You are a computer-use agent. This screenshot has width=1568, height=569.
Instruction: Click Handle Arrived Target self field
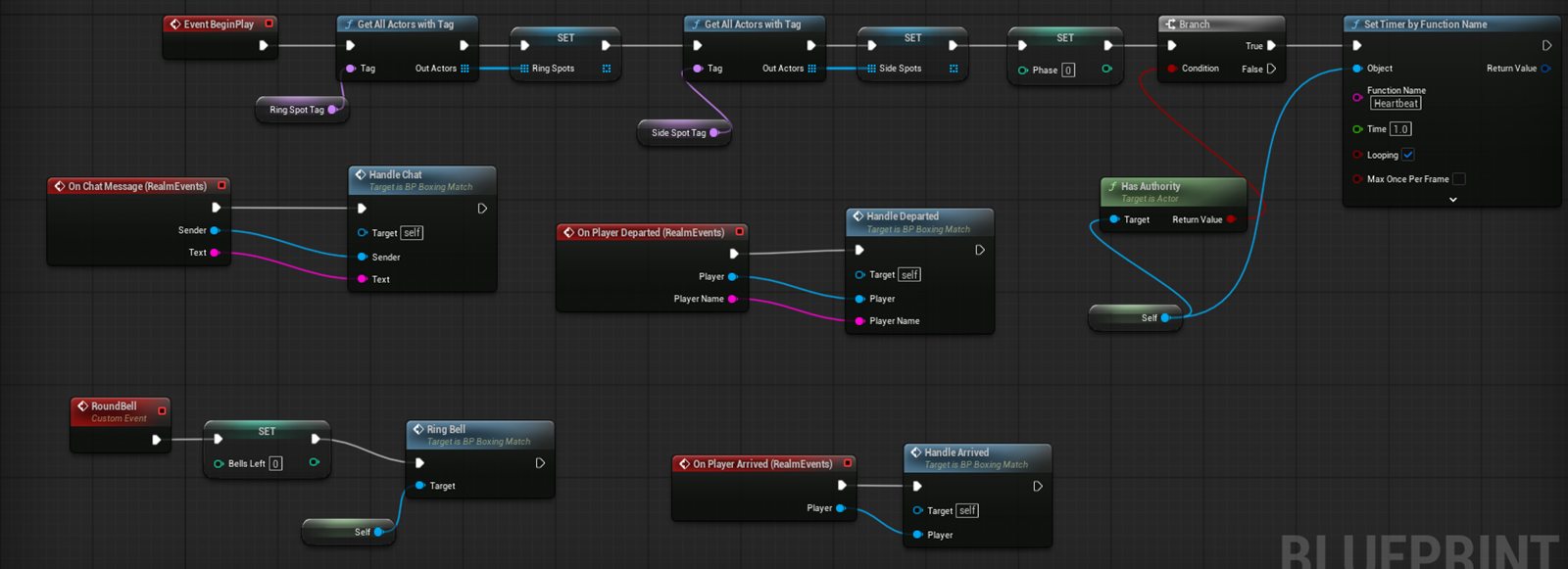click(x=967, y=510)
